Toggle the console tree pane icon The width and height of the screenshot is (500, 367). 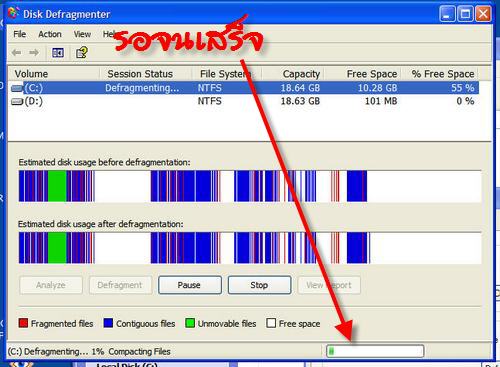pyautogui.click(x=58, y=53)
